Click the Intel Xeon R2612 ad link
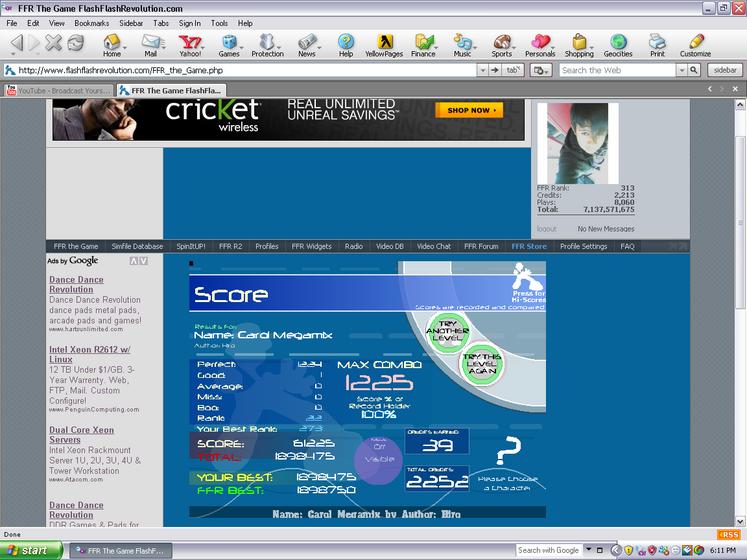This screenshot has height=560, width=747. point(90,354)
